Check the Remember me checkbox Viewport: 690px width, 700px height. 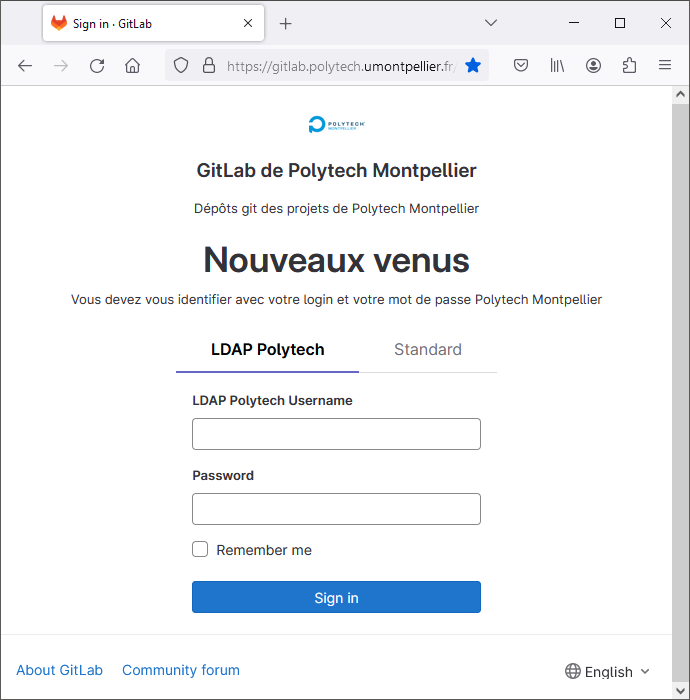click(200, 549)
